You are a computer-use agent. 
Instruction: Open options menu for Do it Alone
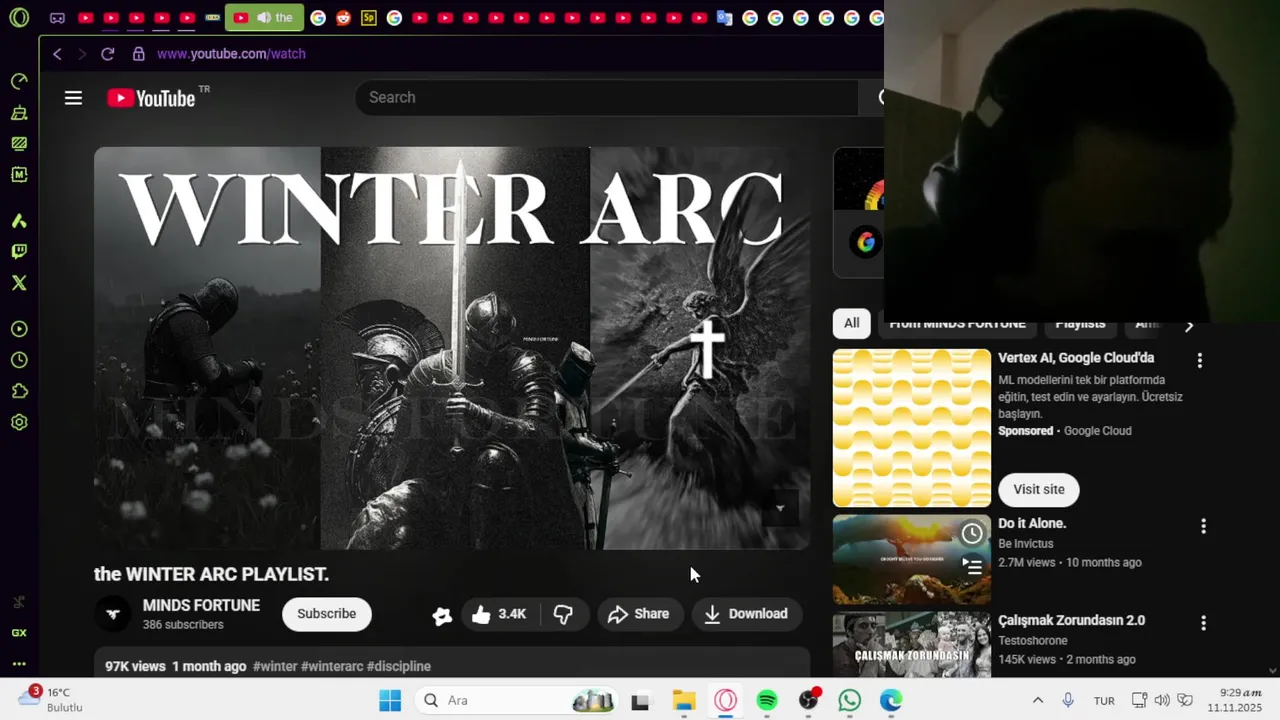(x=1203, y=526)
